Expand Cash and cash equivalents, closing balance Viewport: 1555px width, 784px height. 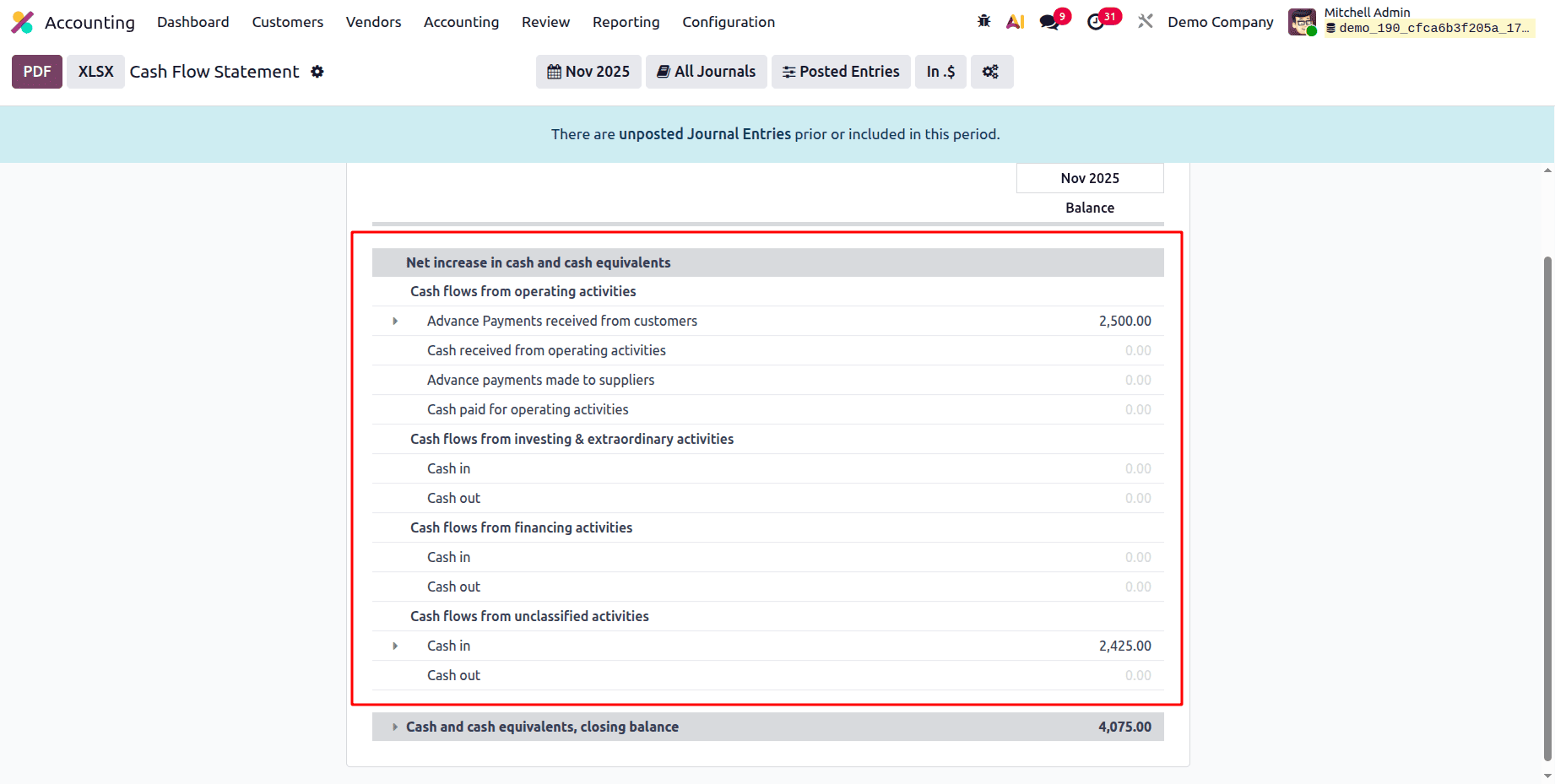pyautogui.click(x=394, y=727)
